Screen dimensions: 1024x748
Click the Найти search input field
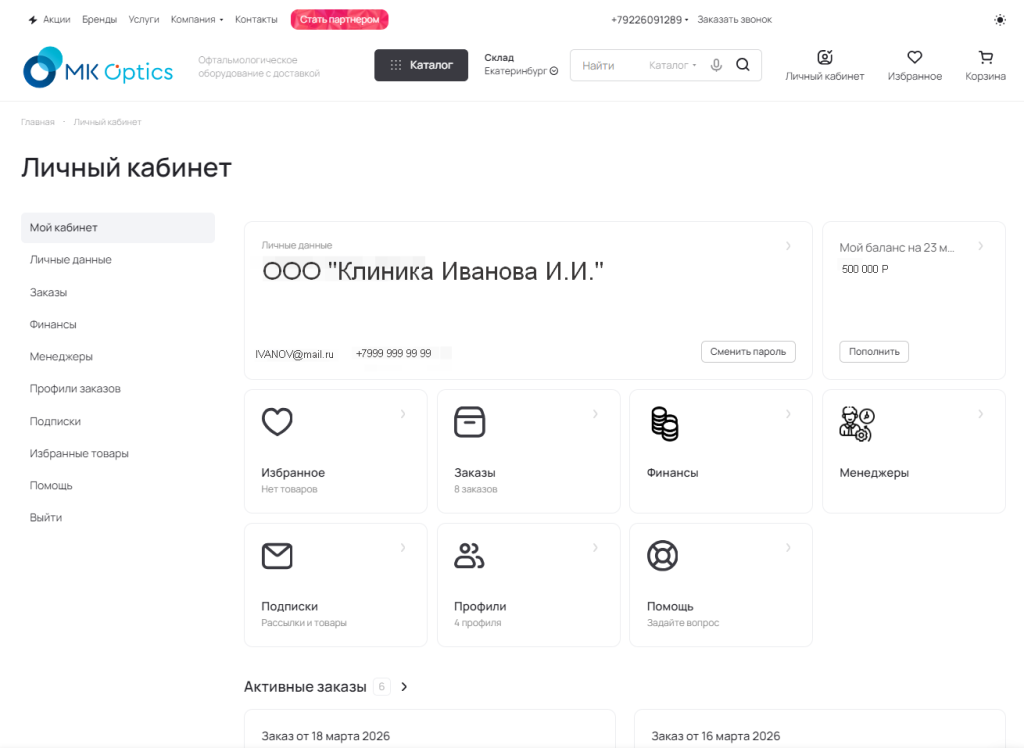pyautogui.click(x=608, y=66)
